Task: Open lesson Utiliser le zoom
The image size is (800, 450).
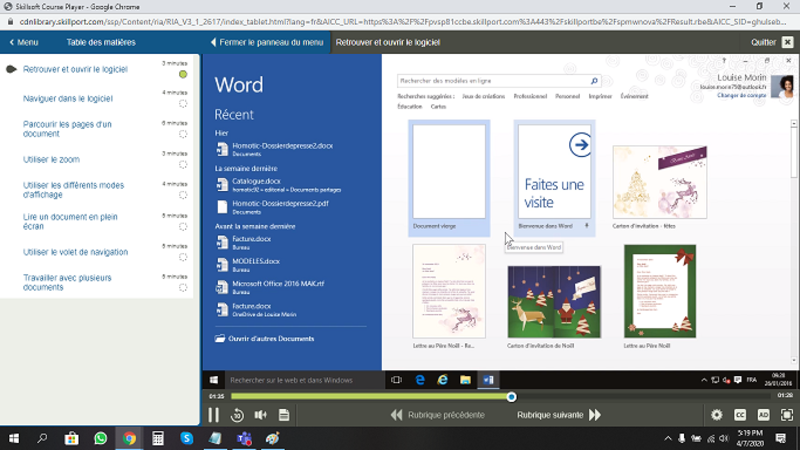Action: click(51, 160)
